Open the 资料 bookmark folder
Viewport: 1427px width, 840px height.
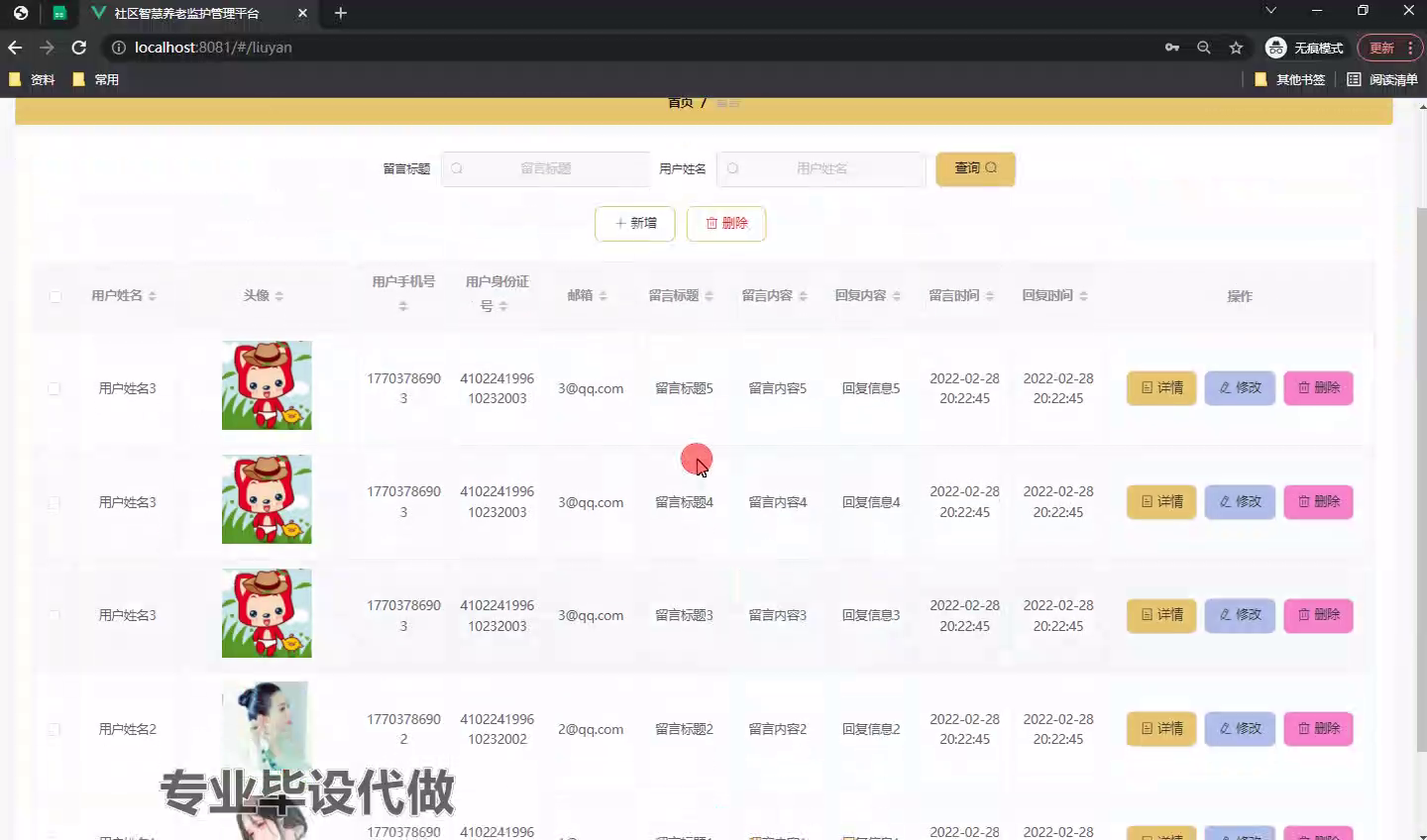click(x=32, y=79)
